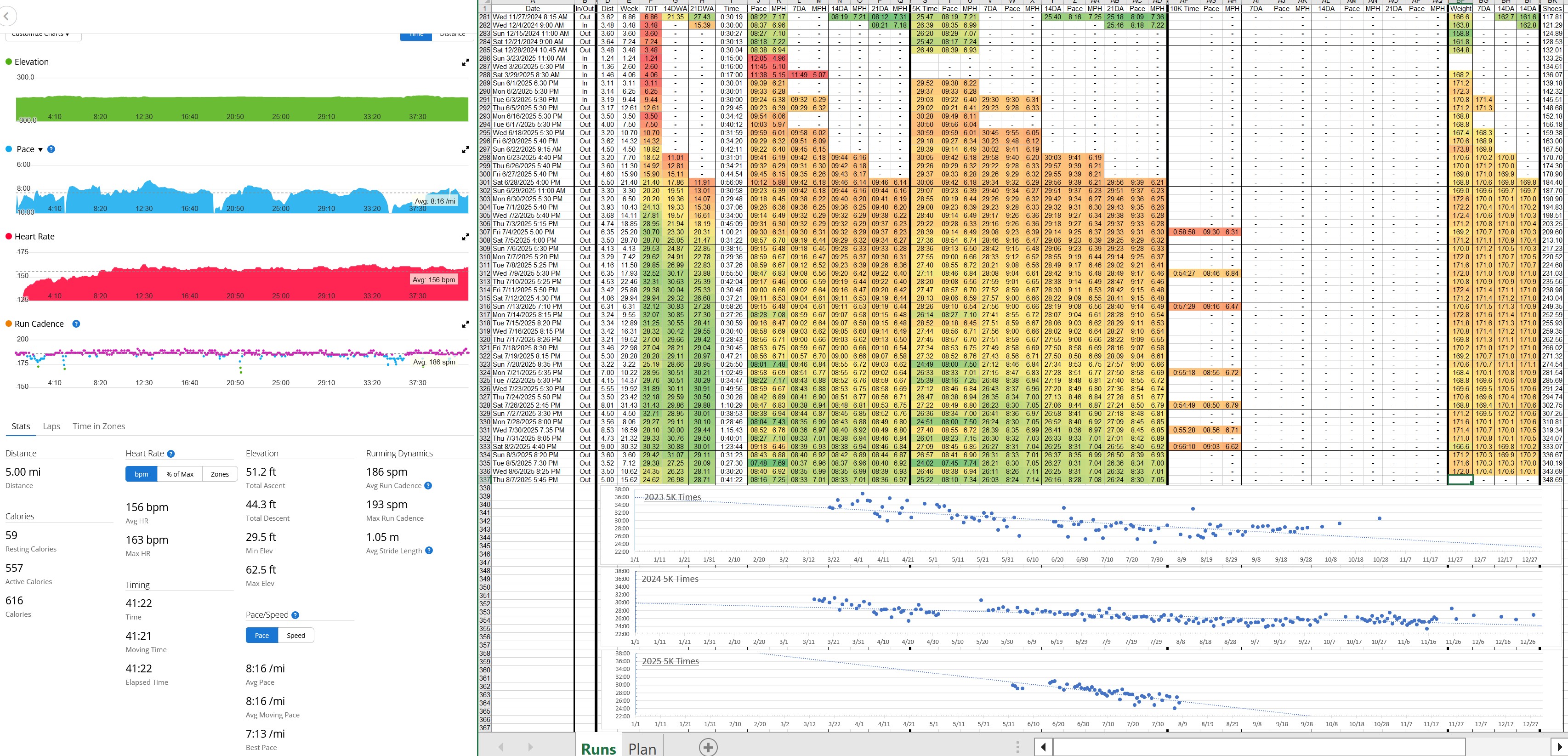
Task: Click the green Elevation legend dot
Action: pos(9,62)
